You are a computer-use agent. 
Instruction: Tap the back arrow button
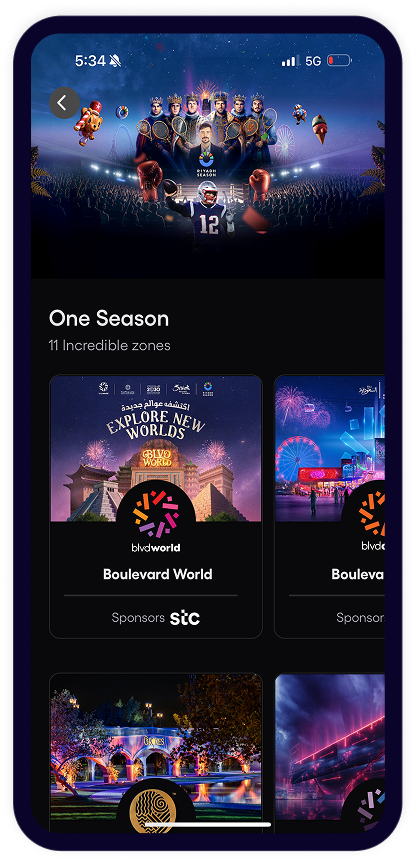coord(64,103)
